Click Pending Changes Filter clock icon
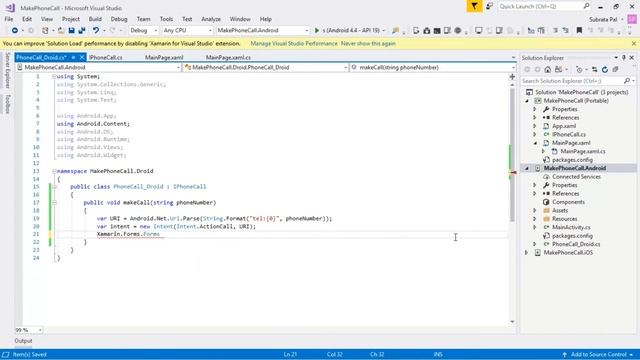The width and height of the screenshot is (640, 360). coord(579,70)
